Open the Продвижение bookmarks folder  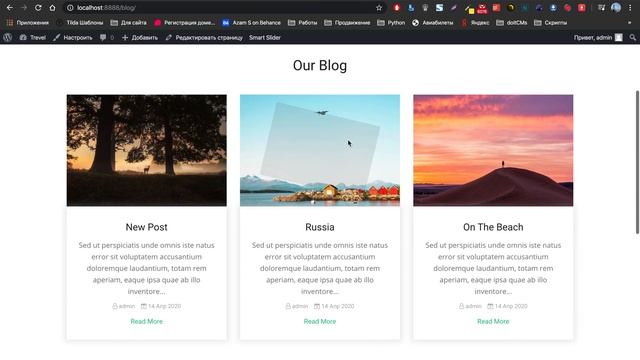pyautogui.click(x=347, y=22)
